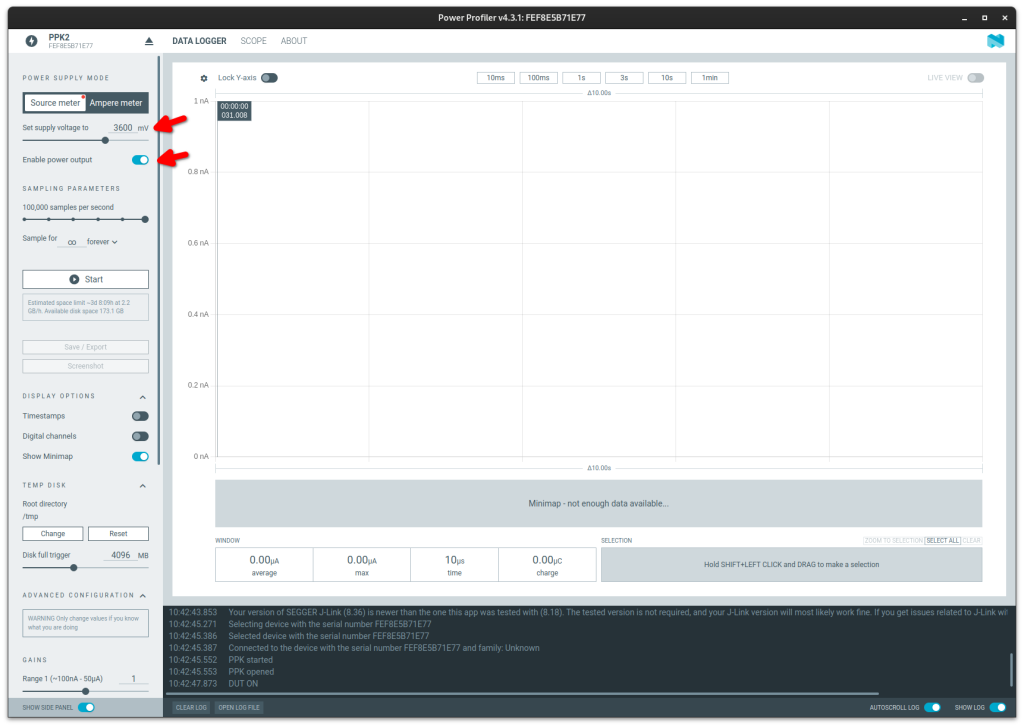Click Select All in the selection panel

click(x=942, y=541)
